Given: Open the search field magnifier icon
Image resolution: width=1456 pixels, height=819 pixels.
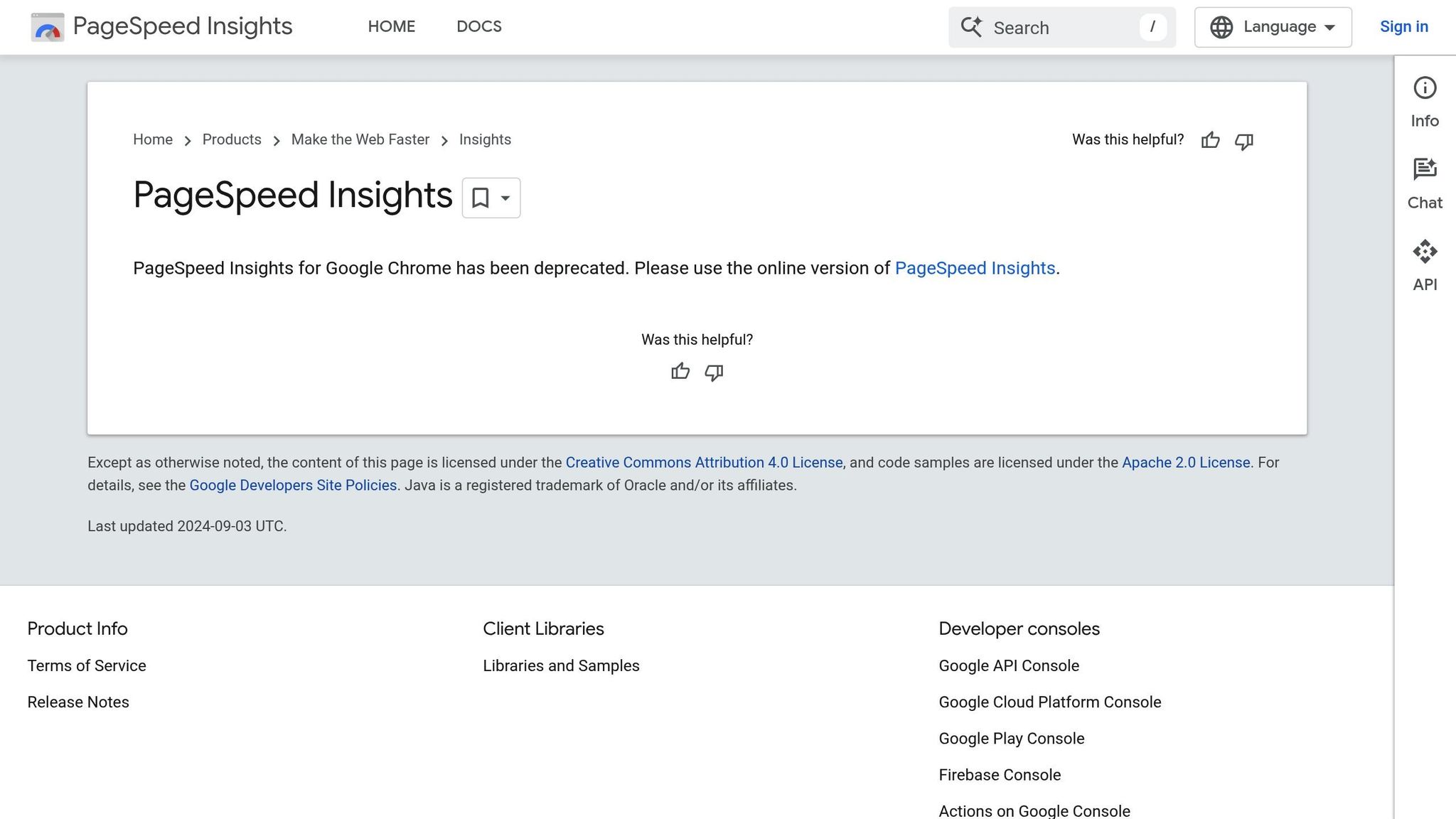Looking at the screenshot, I should point(973,27).
